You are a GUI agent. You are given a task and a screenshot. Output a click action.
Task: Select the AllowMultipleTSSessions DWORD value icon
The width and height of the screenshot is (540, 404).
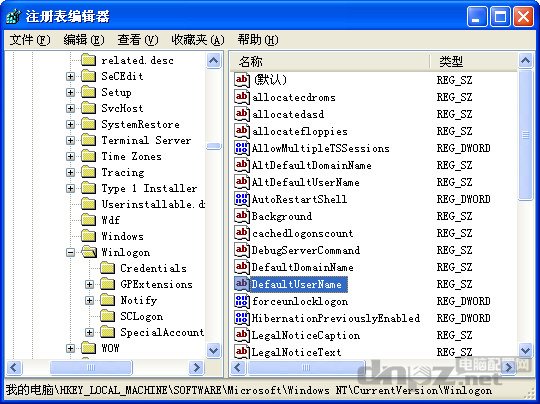pos(242,148)
